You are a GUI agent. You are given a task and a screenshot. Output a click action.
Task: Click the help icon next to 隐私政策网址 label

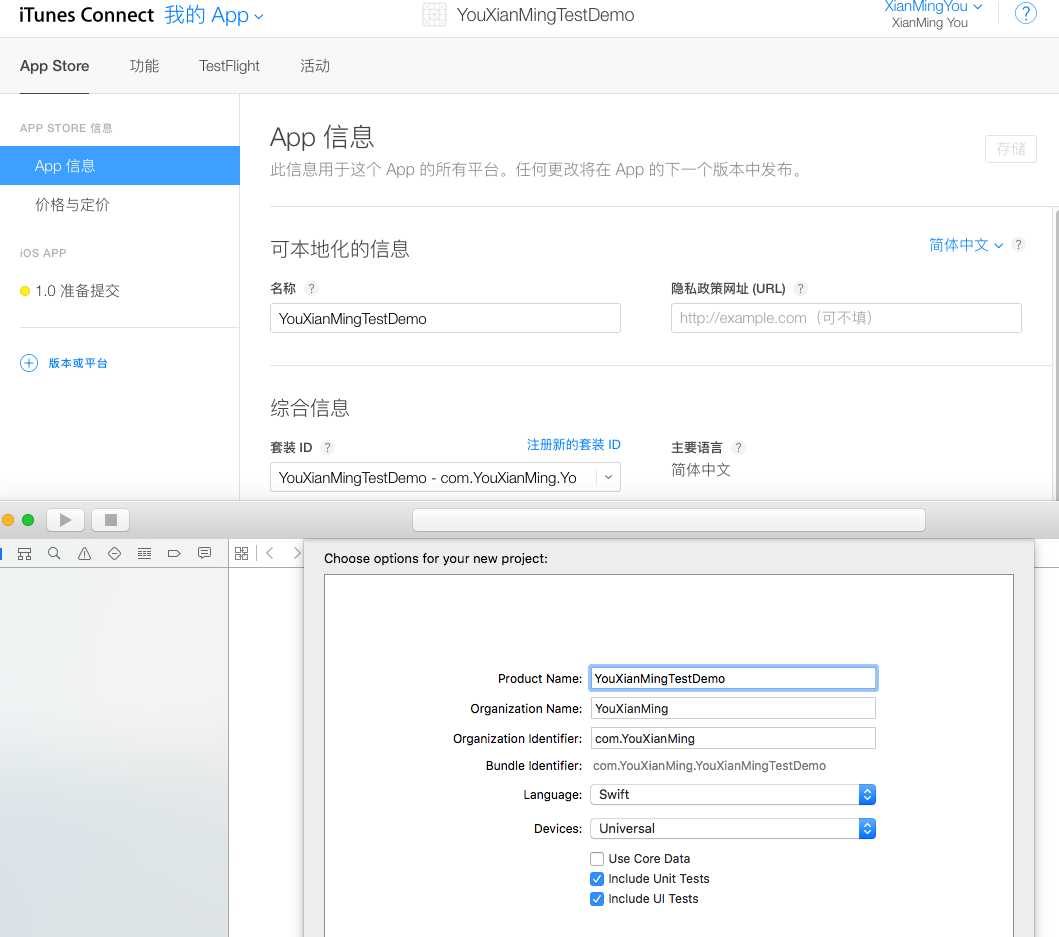point(800,288)
